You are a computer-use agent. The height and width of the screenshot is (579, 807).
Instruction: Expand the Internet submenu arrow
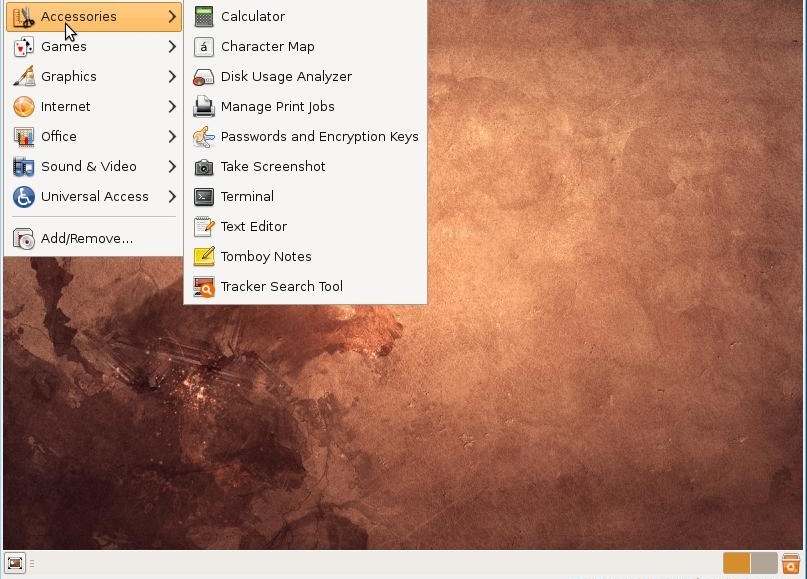172,107
